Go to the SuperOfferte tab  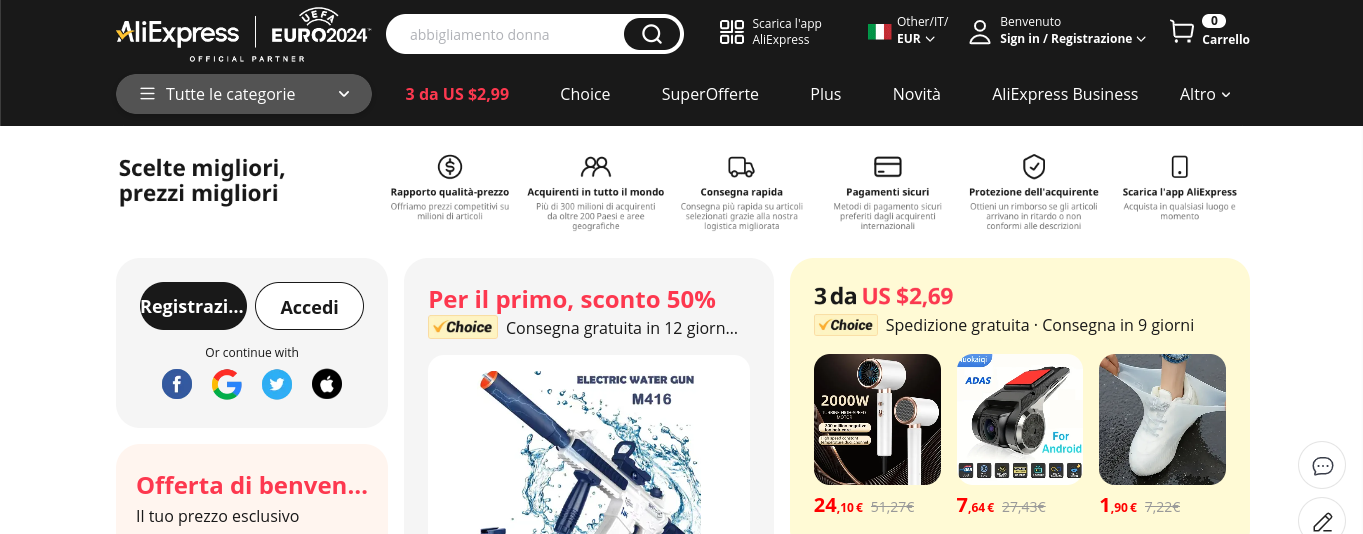[x=710, y=94]
